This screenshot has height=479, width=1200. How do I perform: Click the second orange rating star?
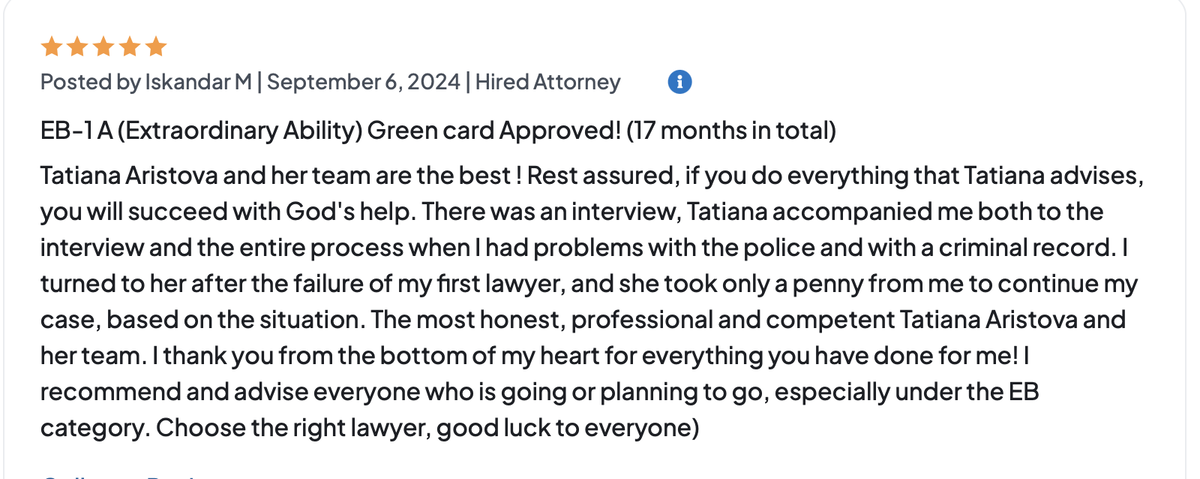coord(76,47)
